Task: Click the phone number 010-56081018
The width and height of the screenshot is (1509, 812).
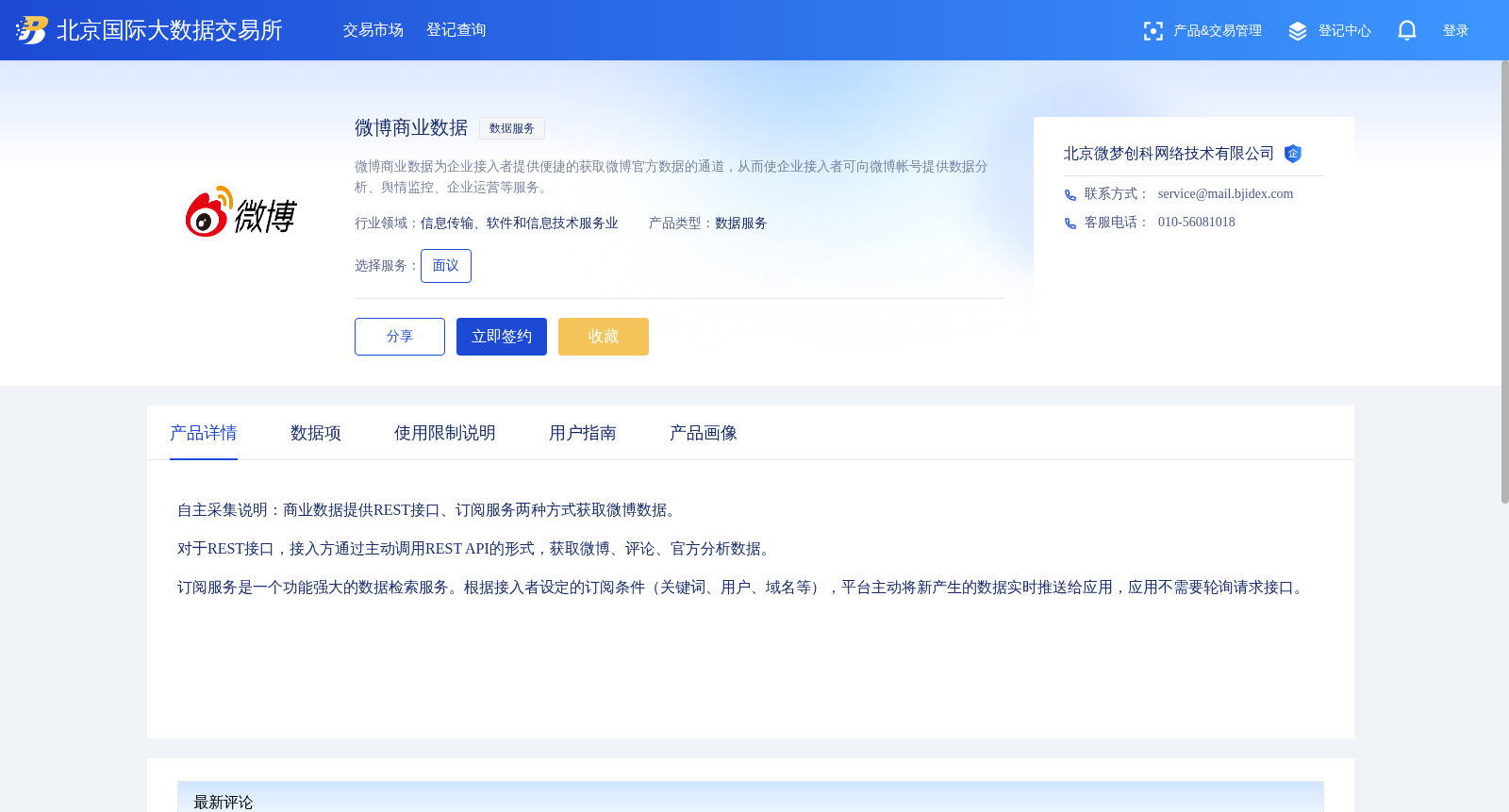Action: tap(1196, 223)
